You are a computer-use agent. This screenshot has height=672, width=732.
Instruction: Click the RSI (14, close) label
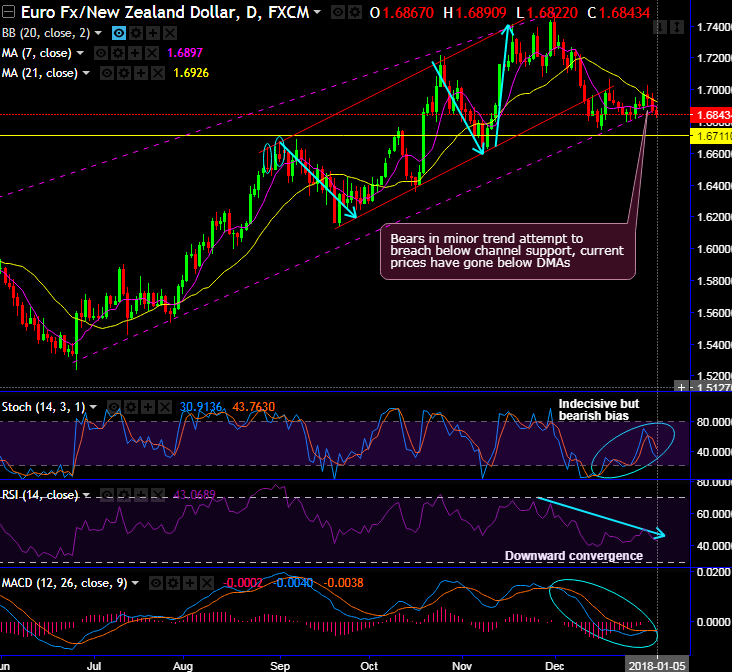pos(40,495)
